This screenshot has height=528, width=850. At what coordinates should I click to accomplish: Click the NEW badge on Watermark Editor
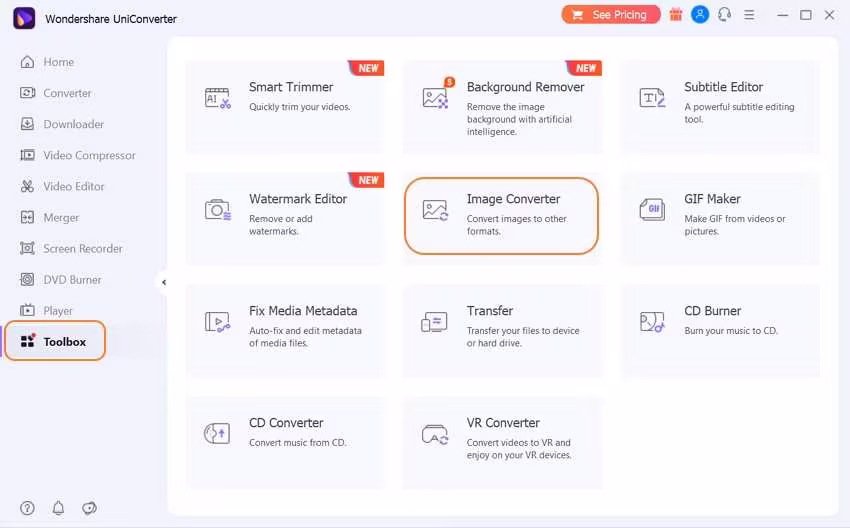pos(366,180)
